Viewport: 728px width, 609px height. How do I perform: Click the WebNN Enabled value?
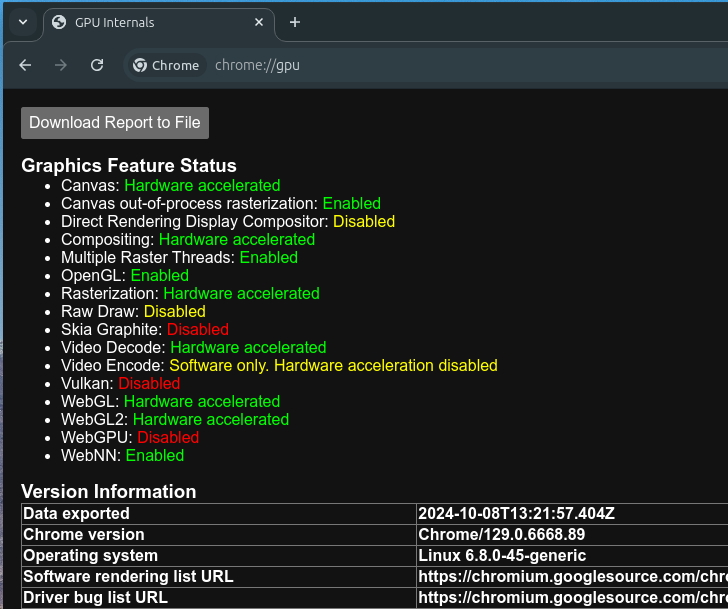click(155, 456)
